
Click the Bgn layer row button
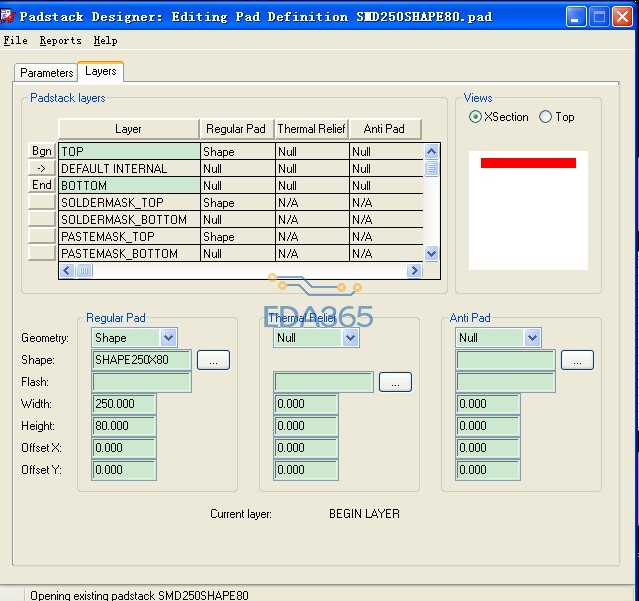42,151
